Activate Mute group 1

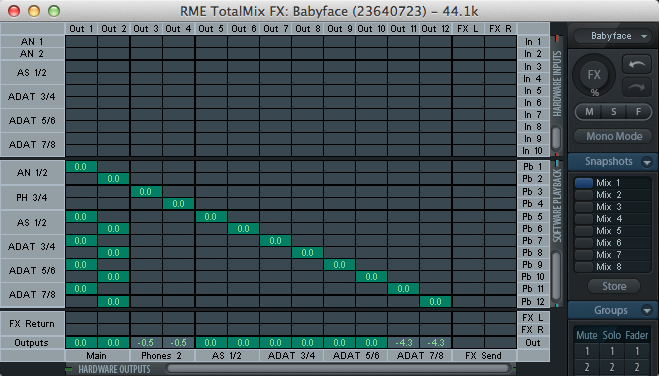point(587,351)
